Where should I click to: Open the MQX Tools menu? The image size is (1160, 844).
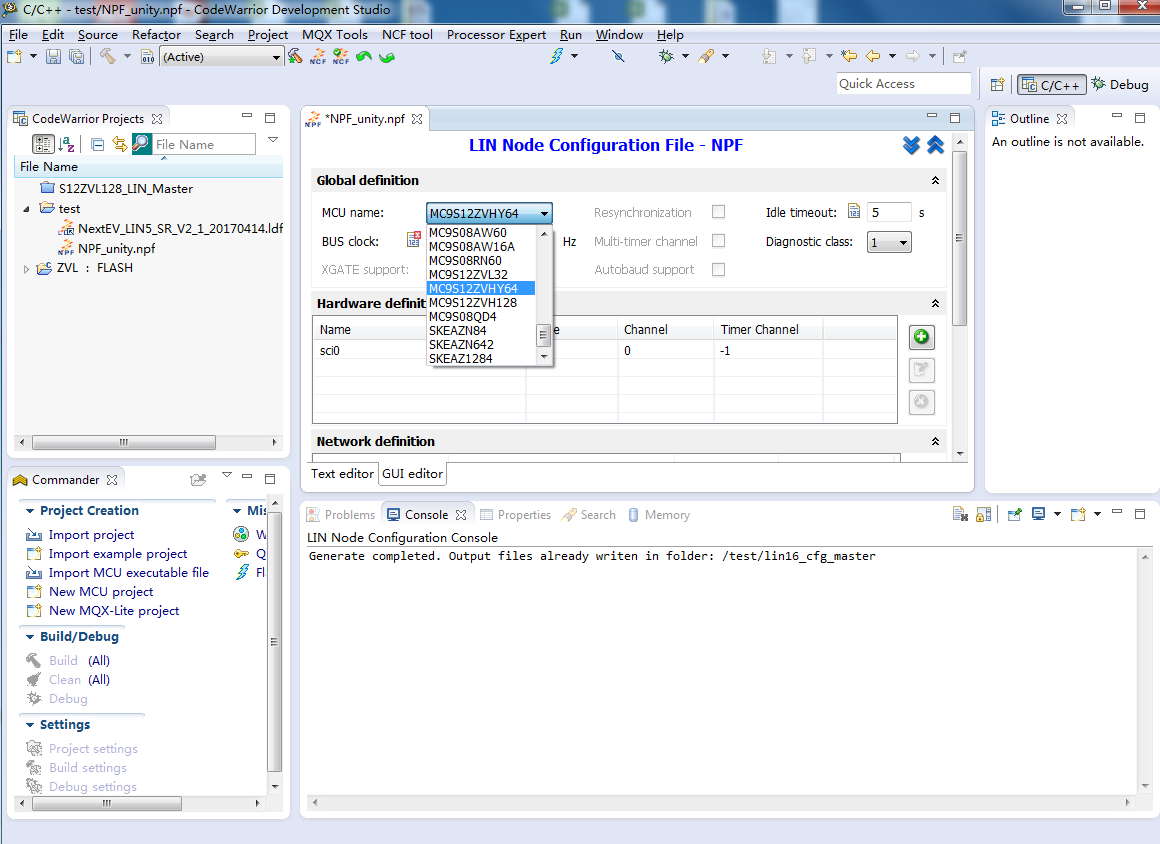click(x=335, y=34)
